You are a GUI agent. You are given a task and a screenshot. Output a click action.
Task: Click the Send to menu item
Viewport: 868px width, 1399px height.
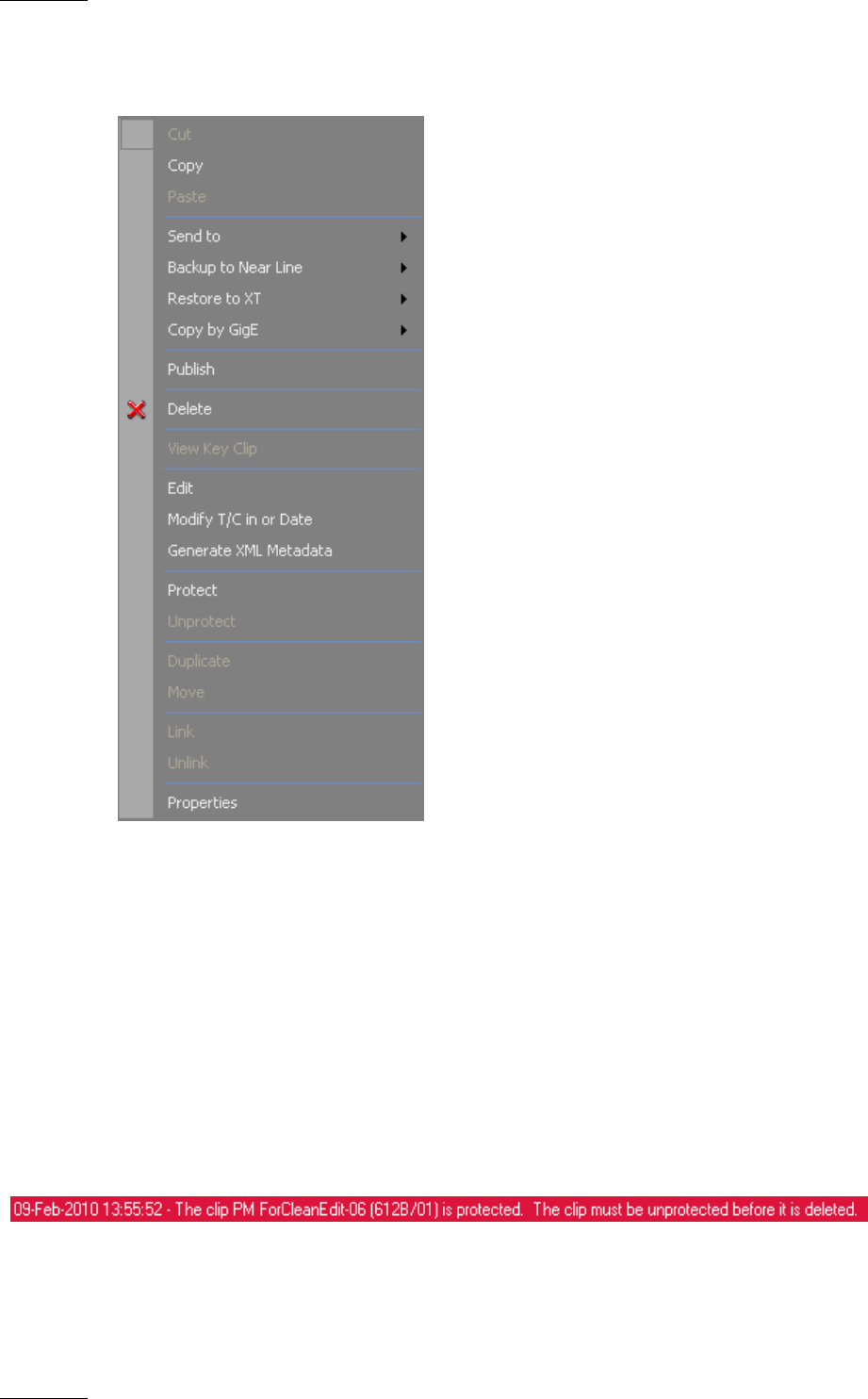[x=194, y=237]
